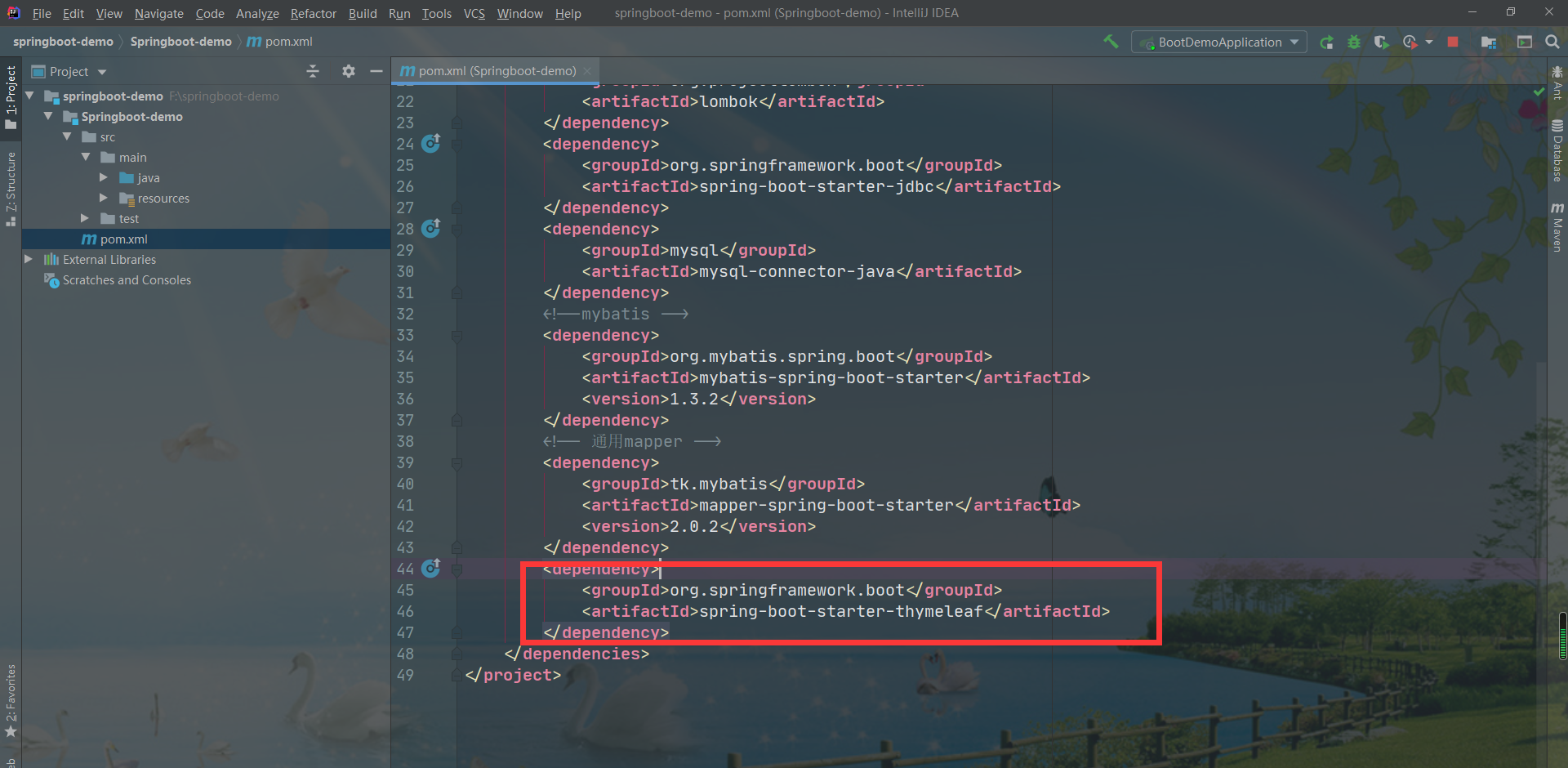
Task: Open the Refactor menu
Action: [314, 13]
